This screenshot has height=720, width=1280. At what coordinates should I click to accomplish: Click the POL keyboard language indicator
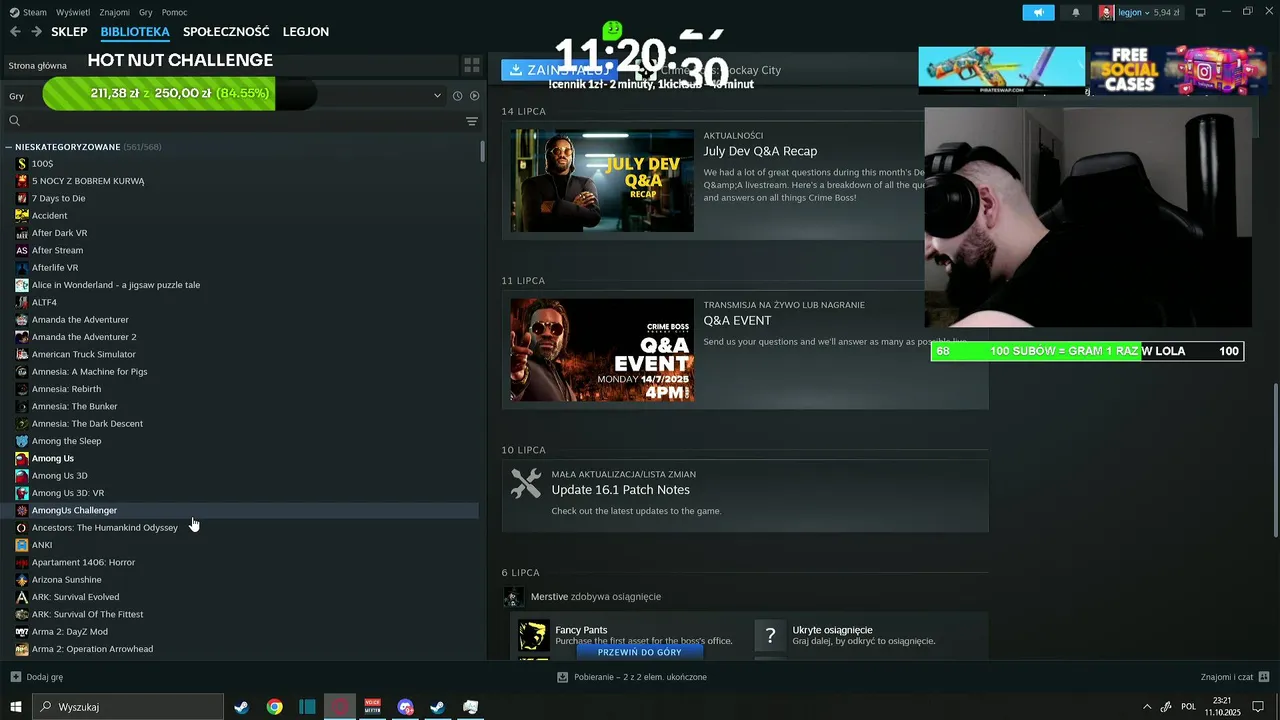(x=1189, y=707)
